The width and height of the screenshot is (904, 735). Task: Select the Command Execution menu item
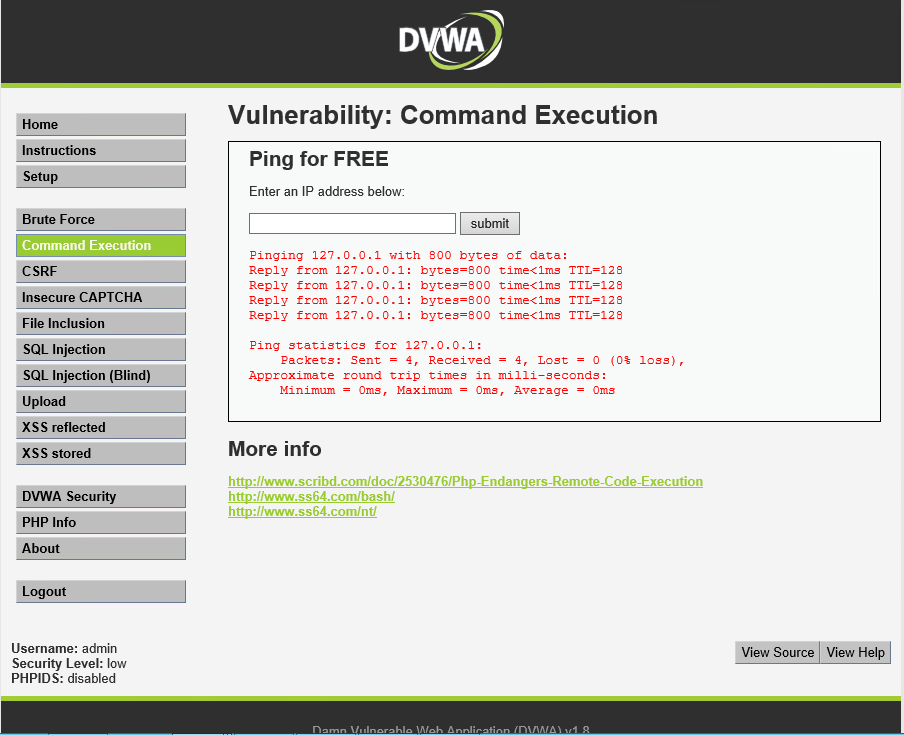point(101,246)
